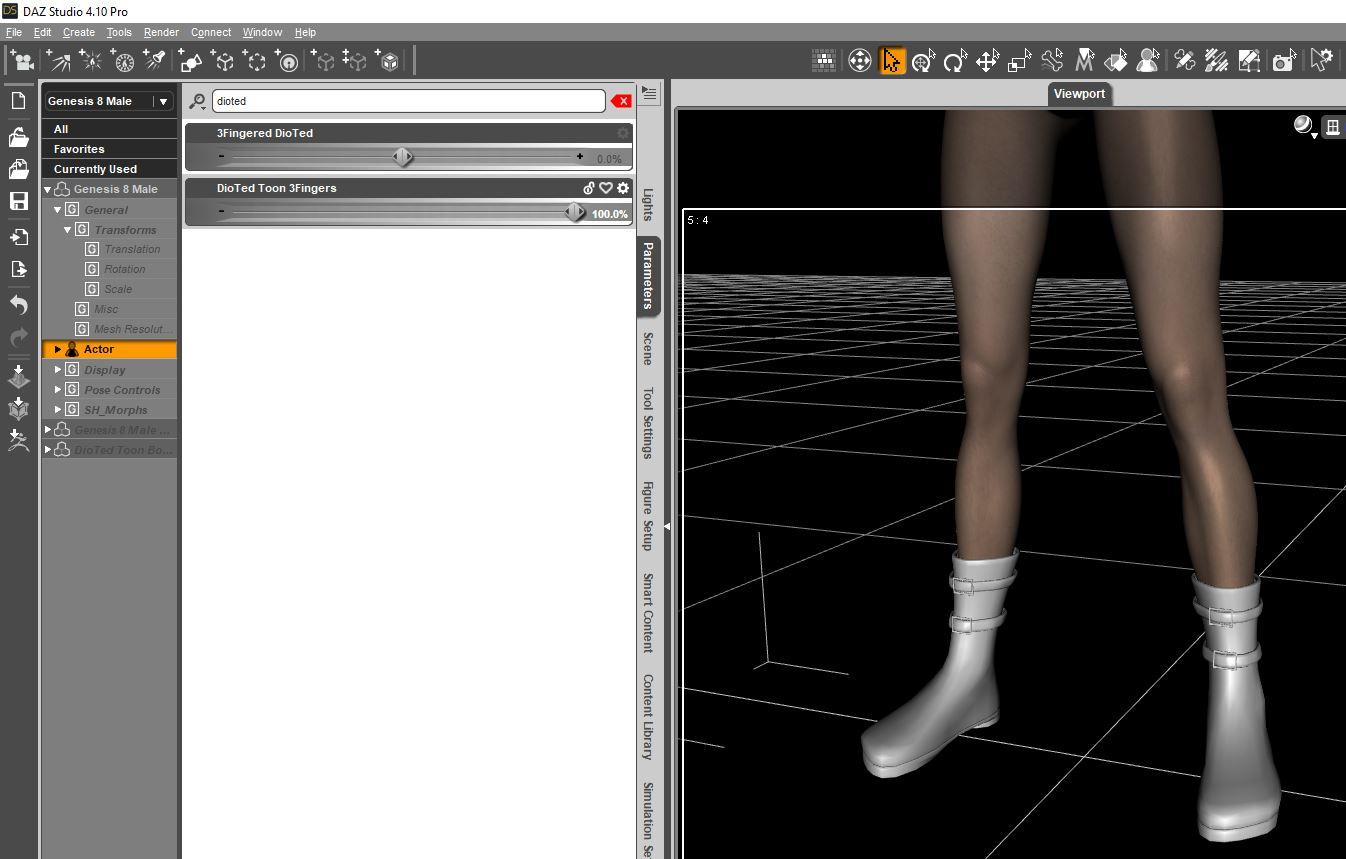Select the Node Weight Map Brush tool

point(1217,61)
